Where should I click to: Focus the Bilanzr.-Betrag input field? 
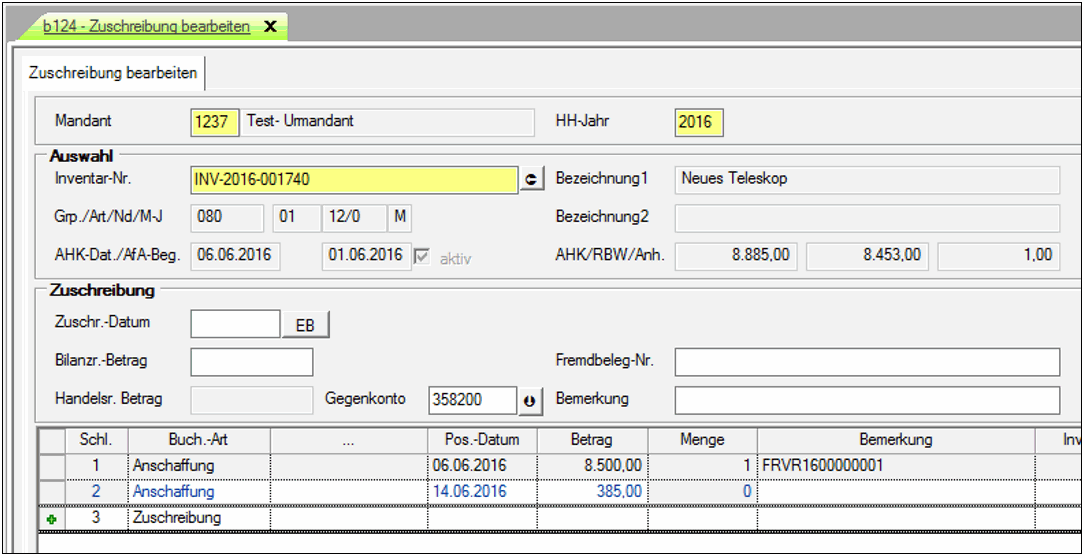pyautogui.click(x=251, y=362)
